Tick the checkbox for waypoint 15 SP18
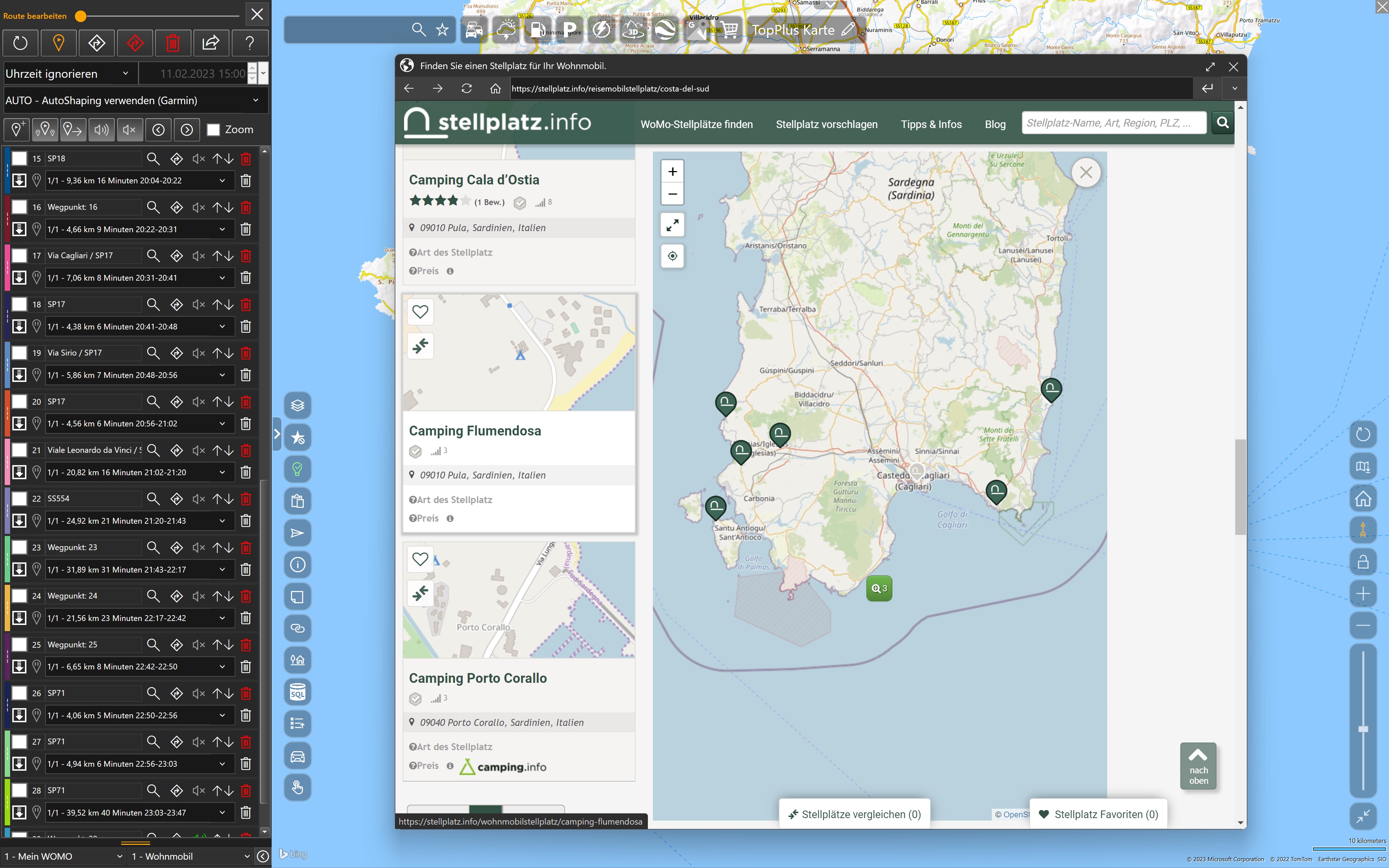Image resolution: width=1389 pixels, height=868 pixels. [20, 158]
